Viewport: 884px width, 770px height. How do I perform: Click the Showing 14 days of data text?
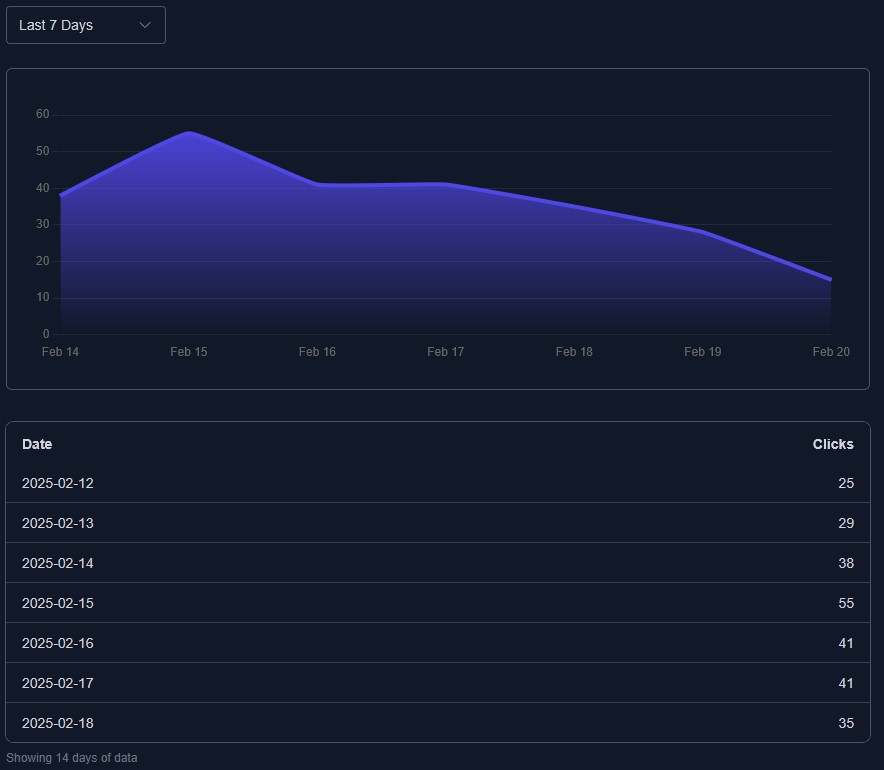(72, 758)
